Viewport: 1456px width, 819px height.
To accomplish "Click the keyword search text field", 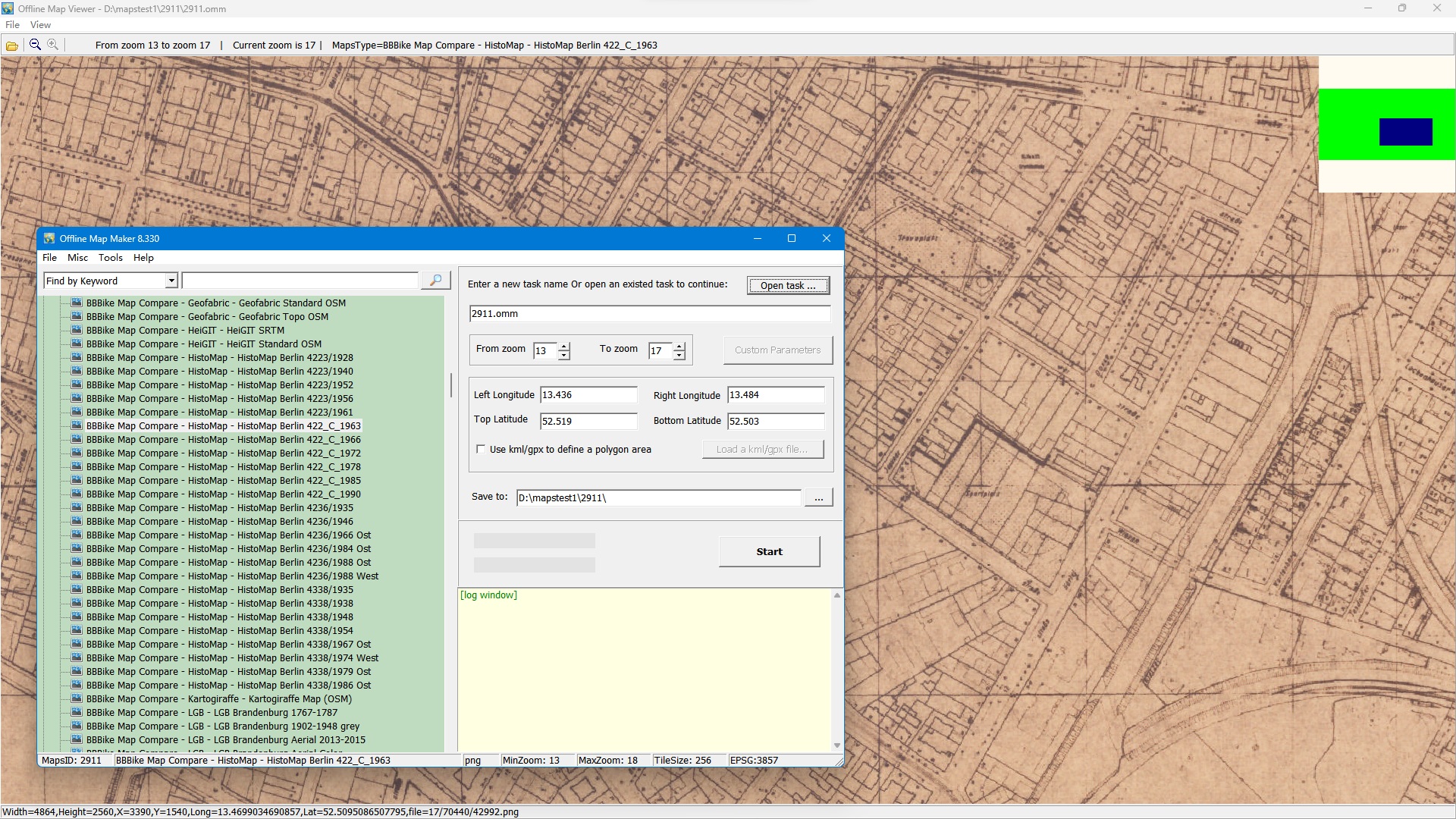I will [x=300, y=281].
